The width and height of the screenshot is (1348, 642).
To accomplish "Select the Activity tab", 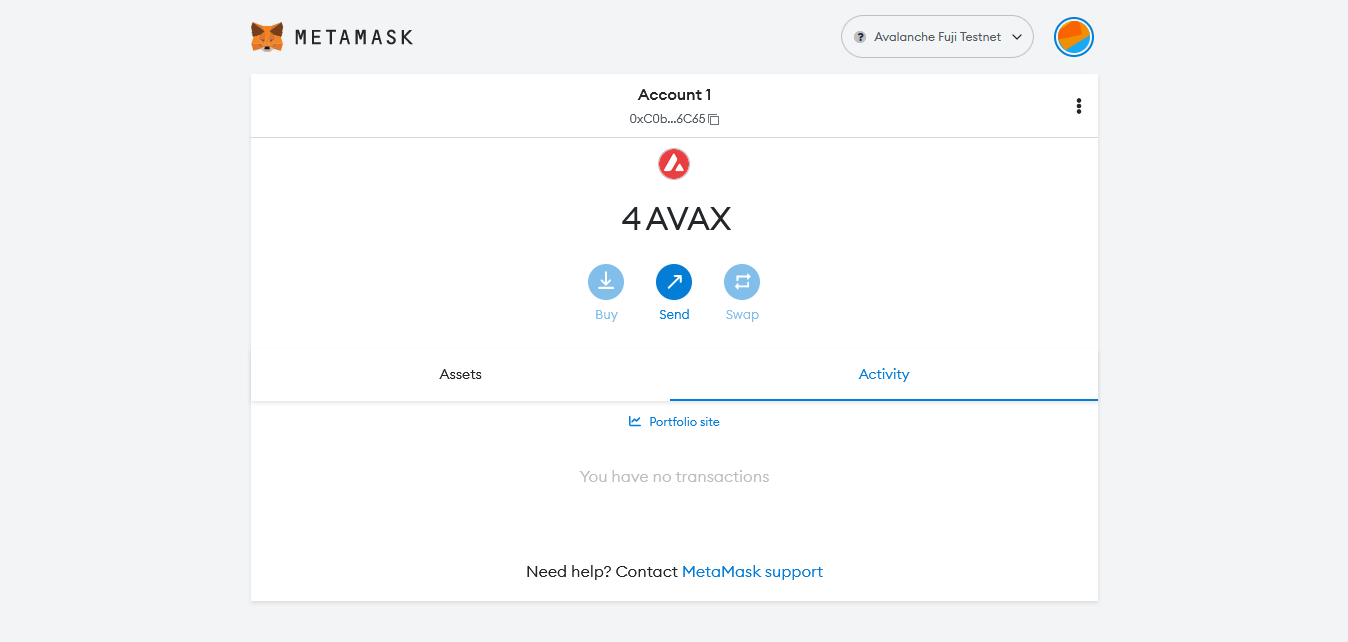I will tap(884, 374).
